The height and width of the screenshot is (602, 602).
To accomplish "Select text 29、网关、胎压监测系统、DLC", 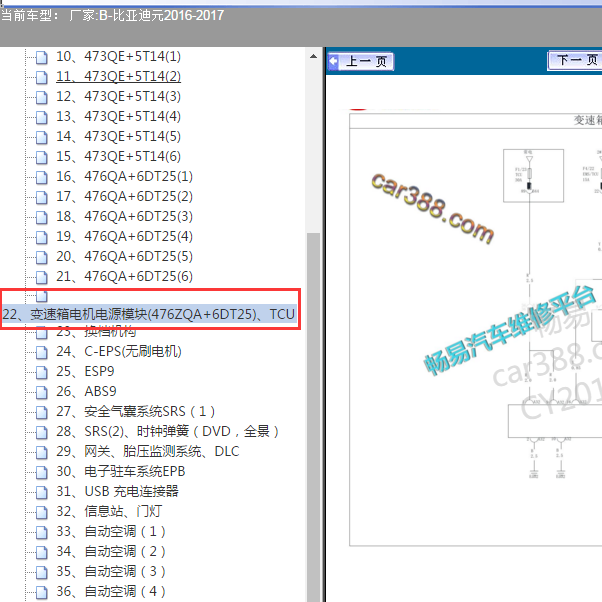I will click(148, 452).
